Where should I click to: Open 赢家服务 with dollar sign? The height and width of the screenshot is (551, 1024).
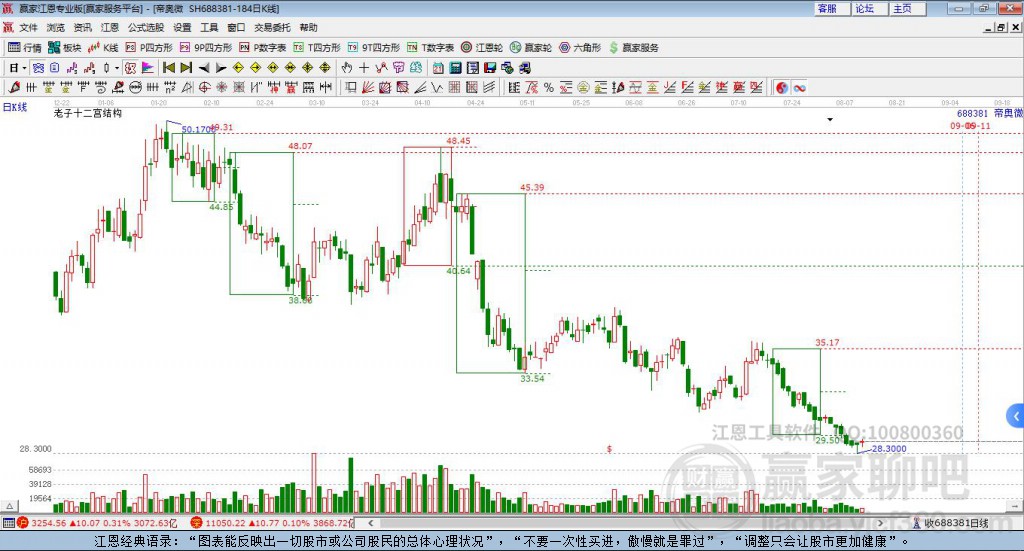click(x=634, y=48)
